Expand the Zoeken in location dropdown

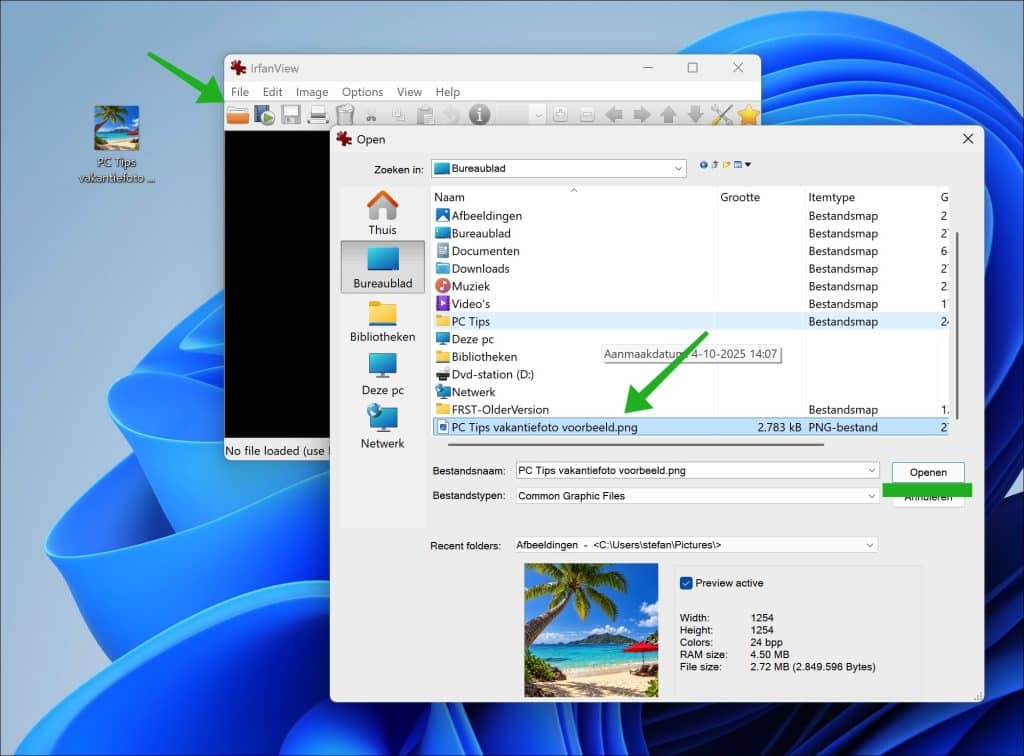678,168
